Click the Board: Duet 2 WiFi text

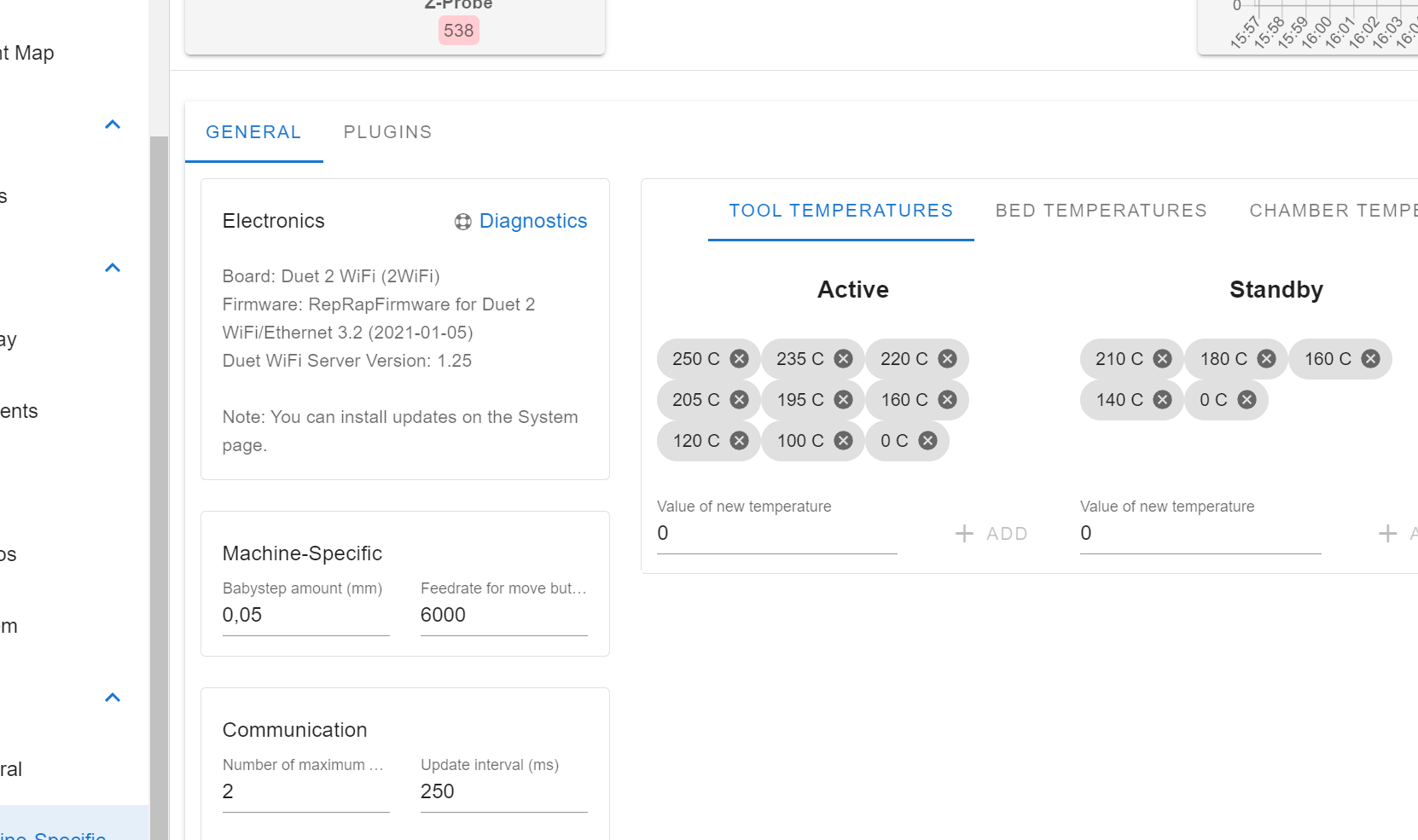(x=331, y=276)
